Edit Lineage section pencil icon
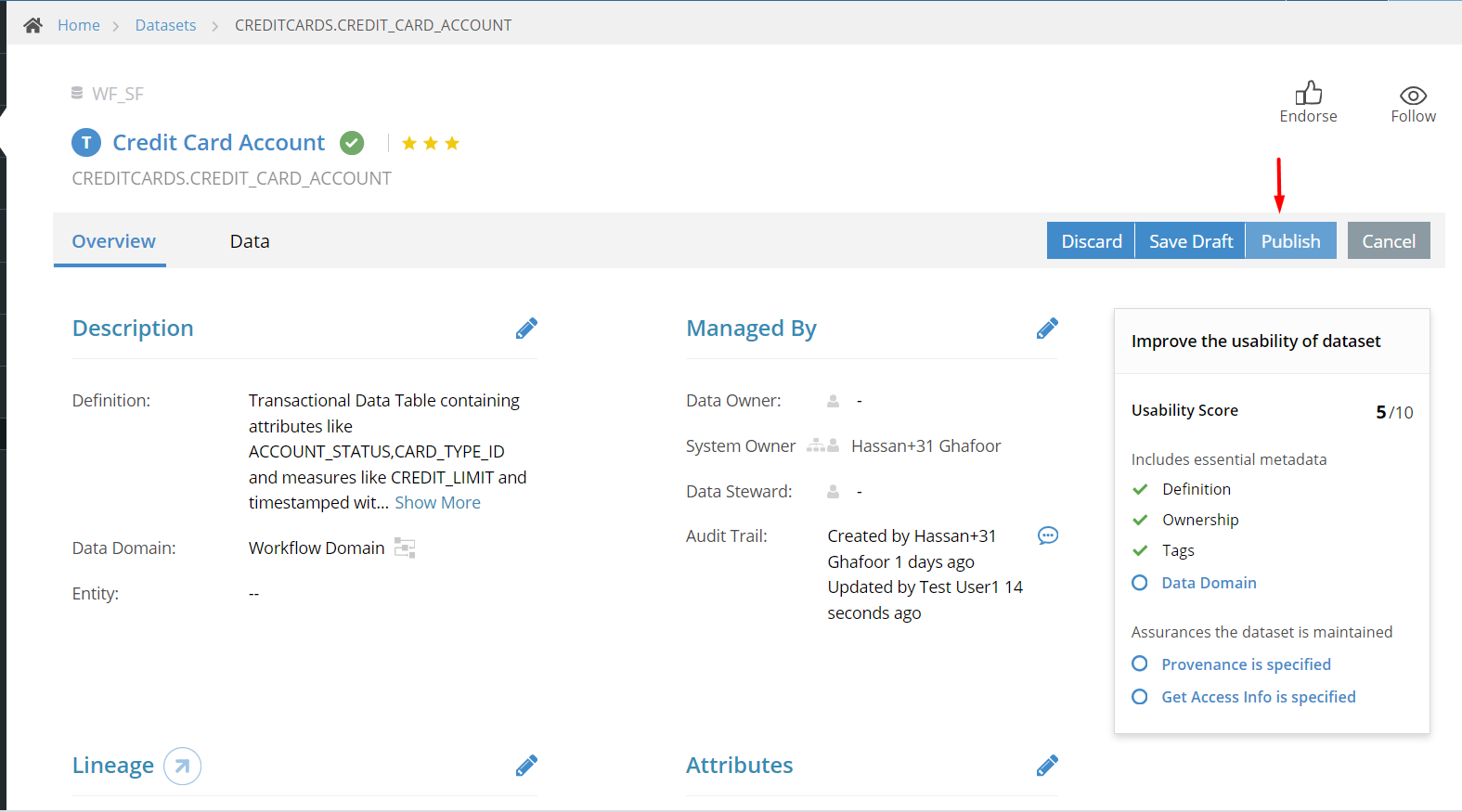Image resolution: width=1462 pixels, height=812 pixels. coord(526,766)
